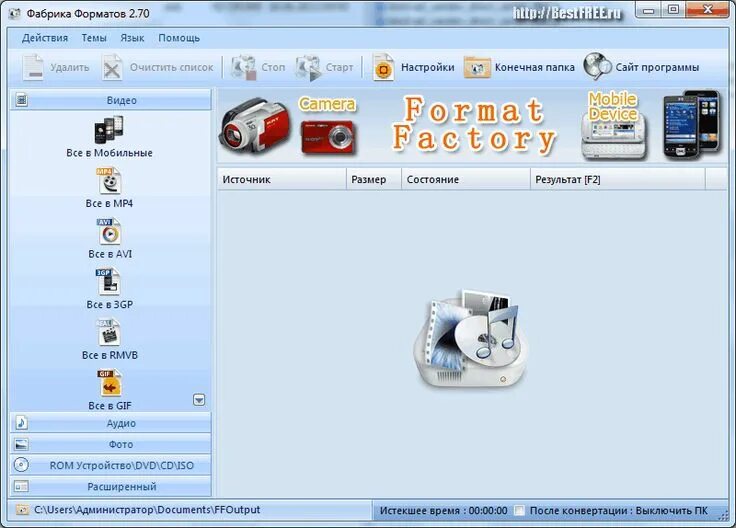Click the Стоп label
Screen dimensions: 736x528
pyautogui.click(x=273, y=68)
